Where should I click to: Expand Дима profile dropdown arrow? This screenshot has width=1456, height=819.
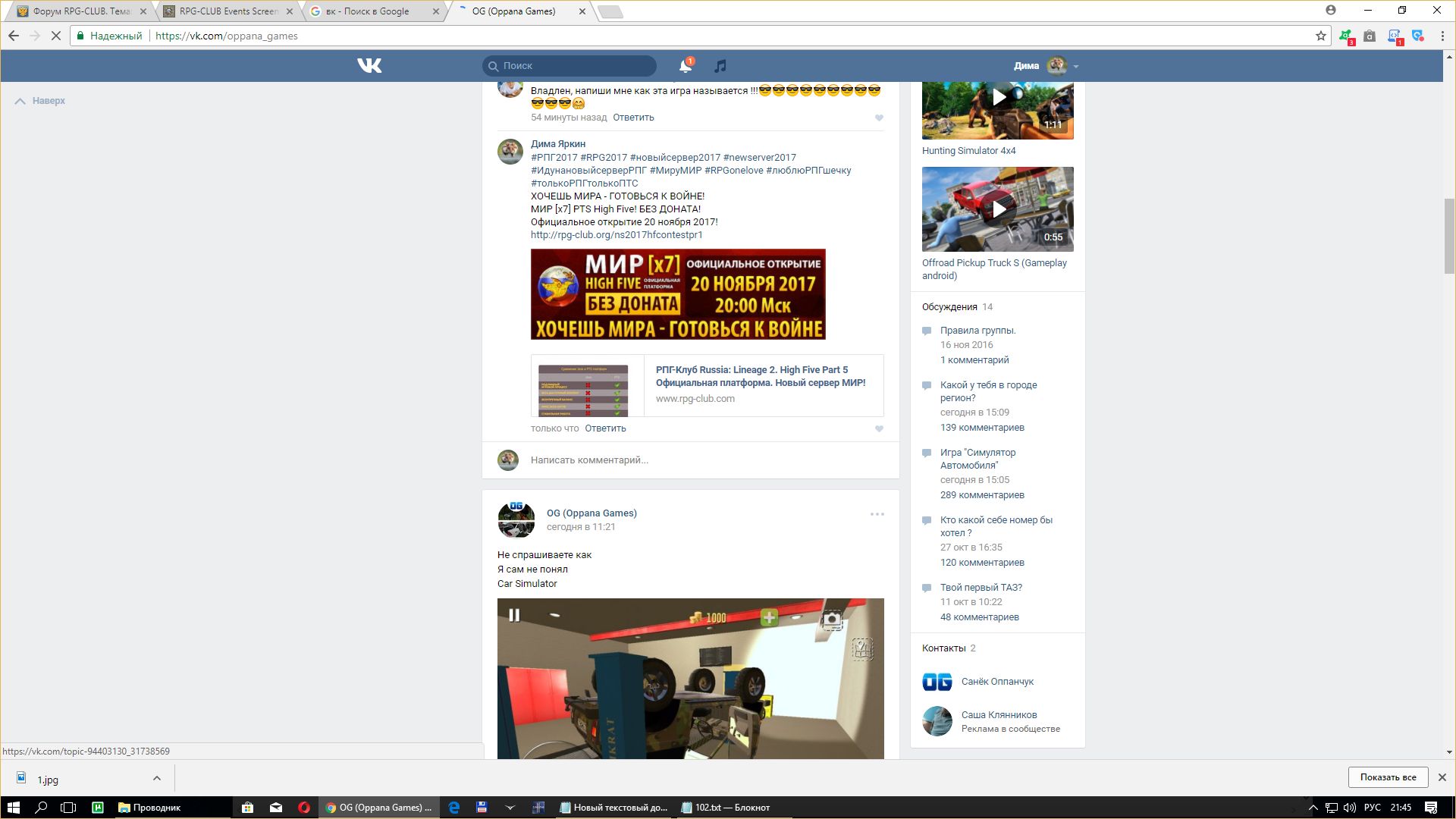[x=1076, y=67]
